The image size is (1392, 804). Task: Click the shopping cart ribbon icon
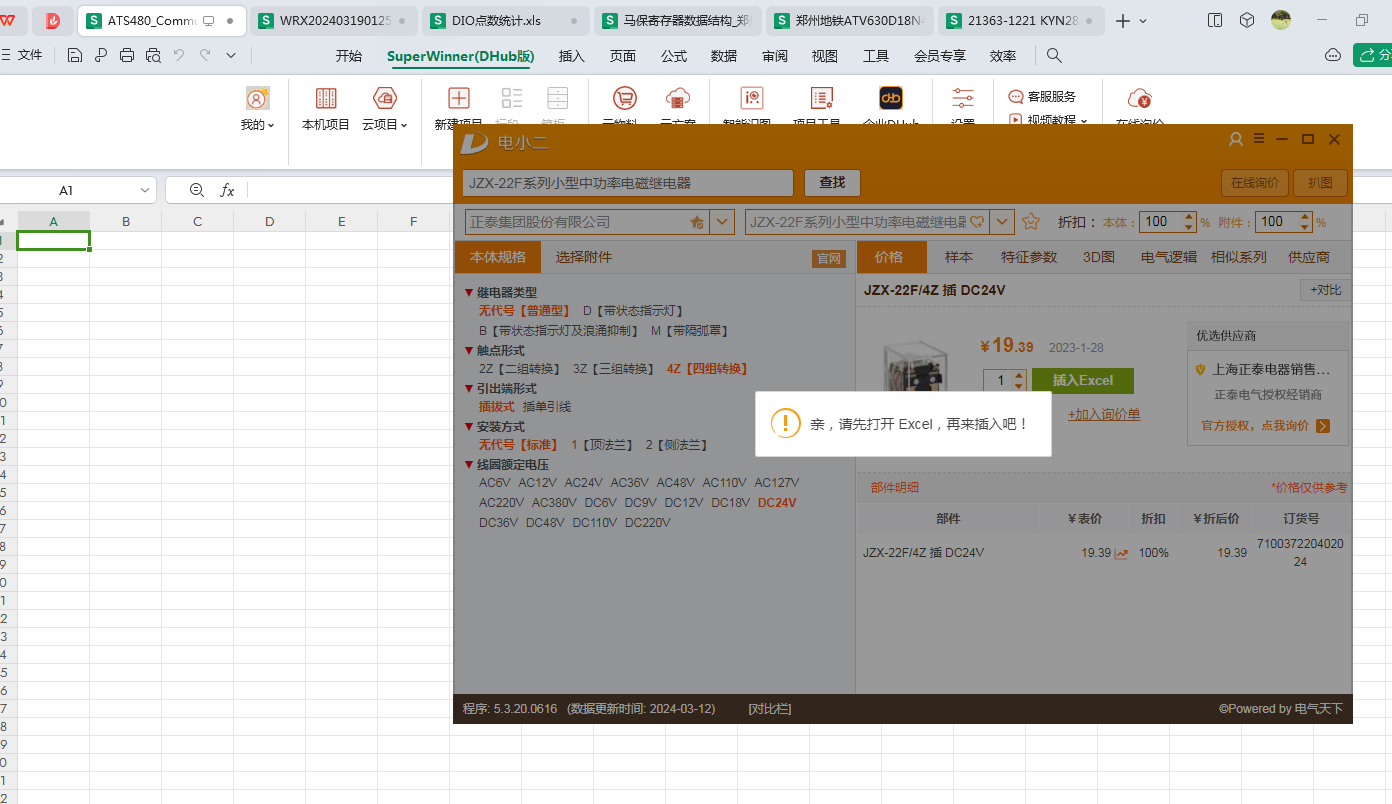[625, 98]
